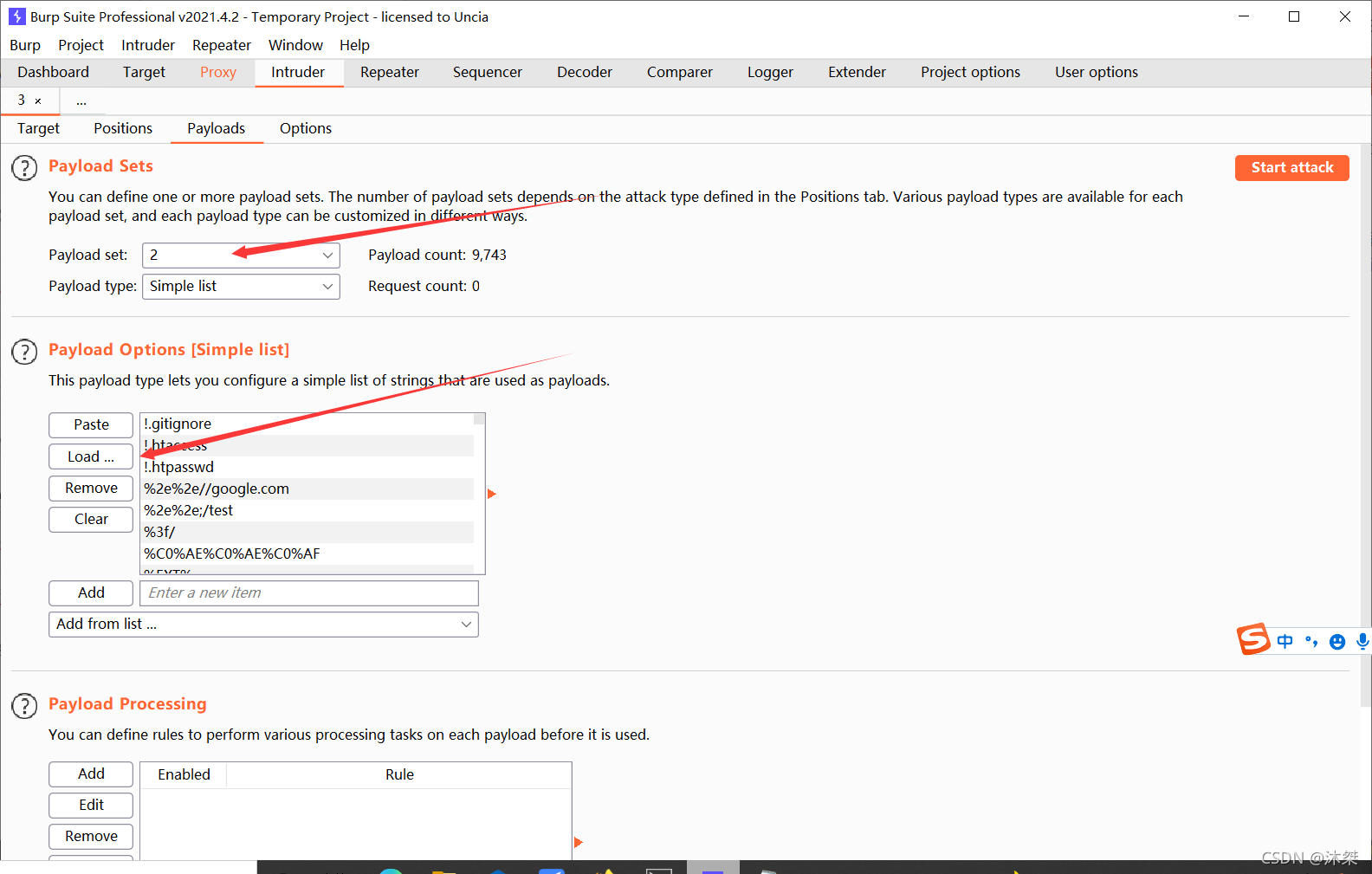The height and width of the screenshot is (874, 1372).
Task: Click the Burp Suite logo icon
Action: pyautogui.click(x=16, y=16)
